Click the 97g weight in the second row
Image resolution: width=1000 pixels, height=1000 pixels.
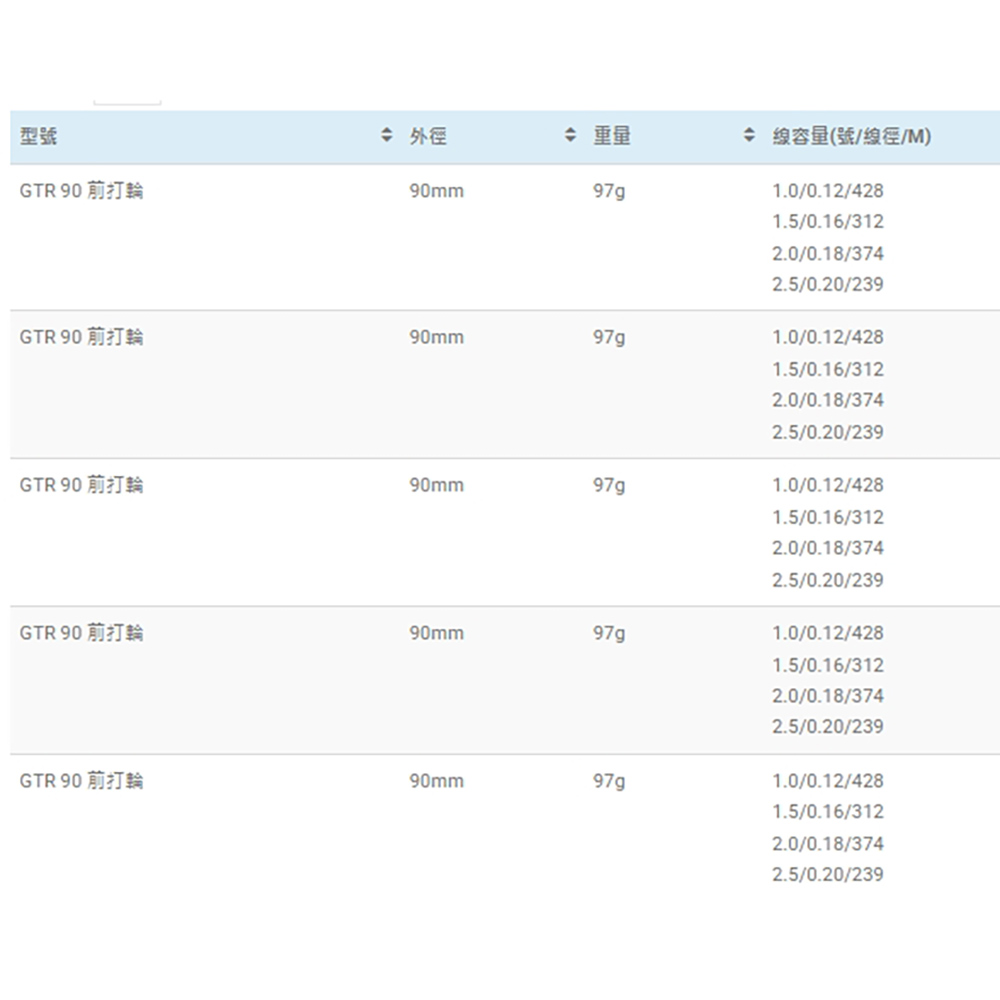click(x=608, y=337)
